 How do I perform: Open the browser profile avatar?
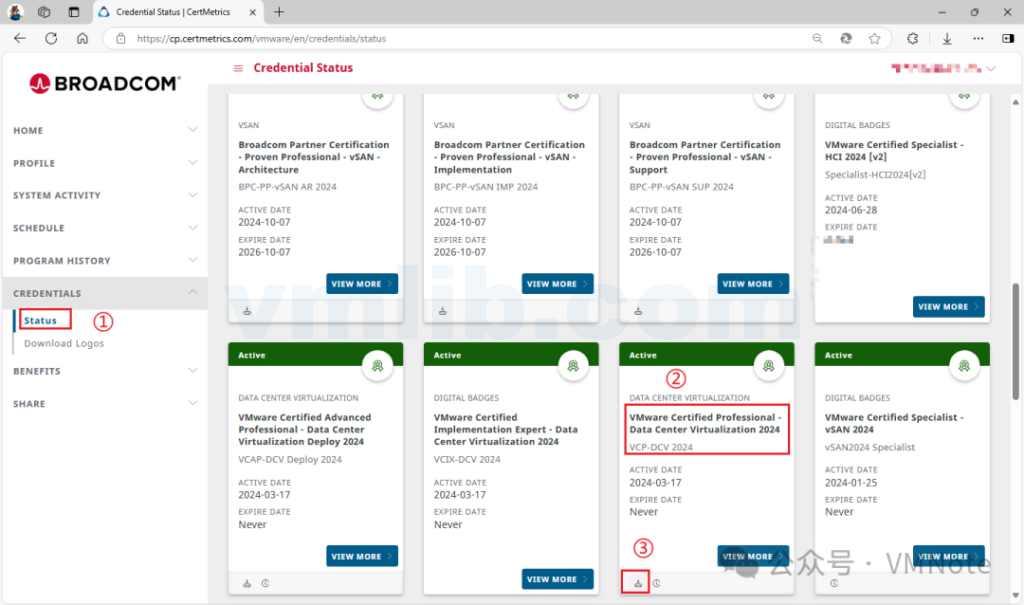pos(16,12)
